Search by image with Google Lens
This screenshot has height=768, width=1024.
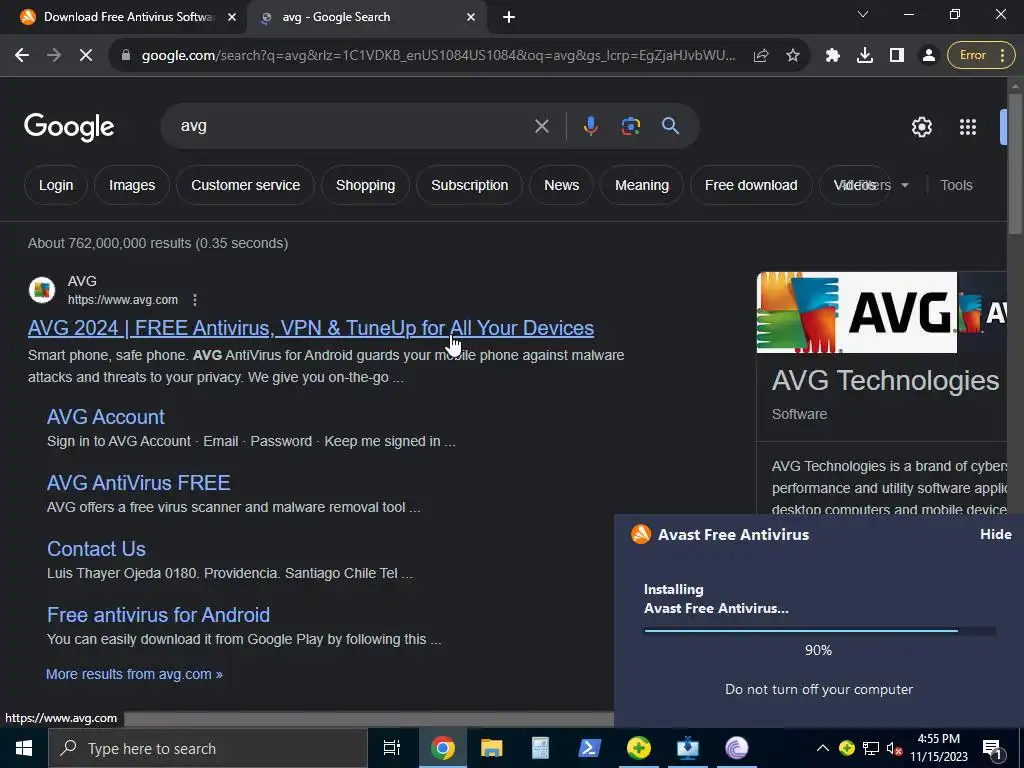pyautogui.click(x=630, y=126)
